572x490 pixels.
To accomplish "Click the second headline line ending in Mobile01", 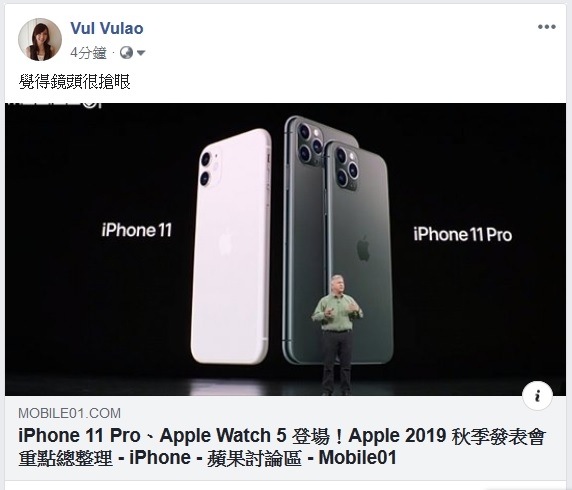I will [207, 458].
